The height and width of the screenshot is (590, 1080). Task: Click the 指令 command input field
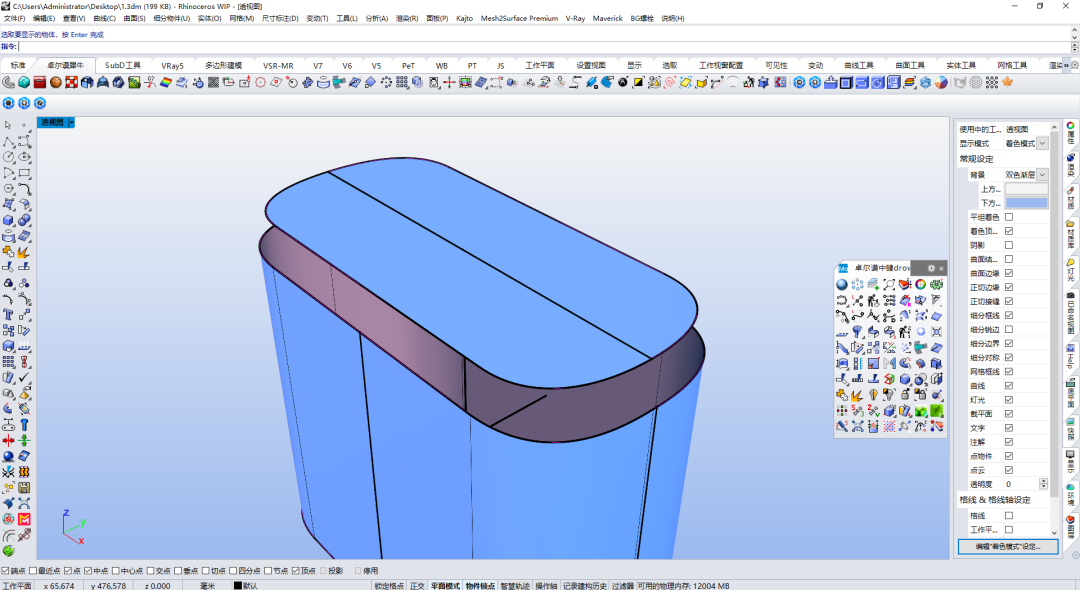(x=544, y=47)
